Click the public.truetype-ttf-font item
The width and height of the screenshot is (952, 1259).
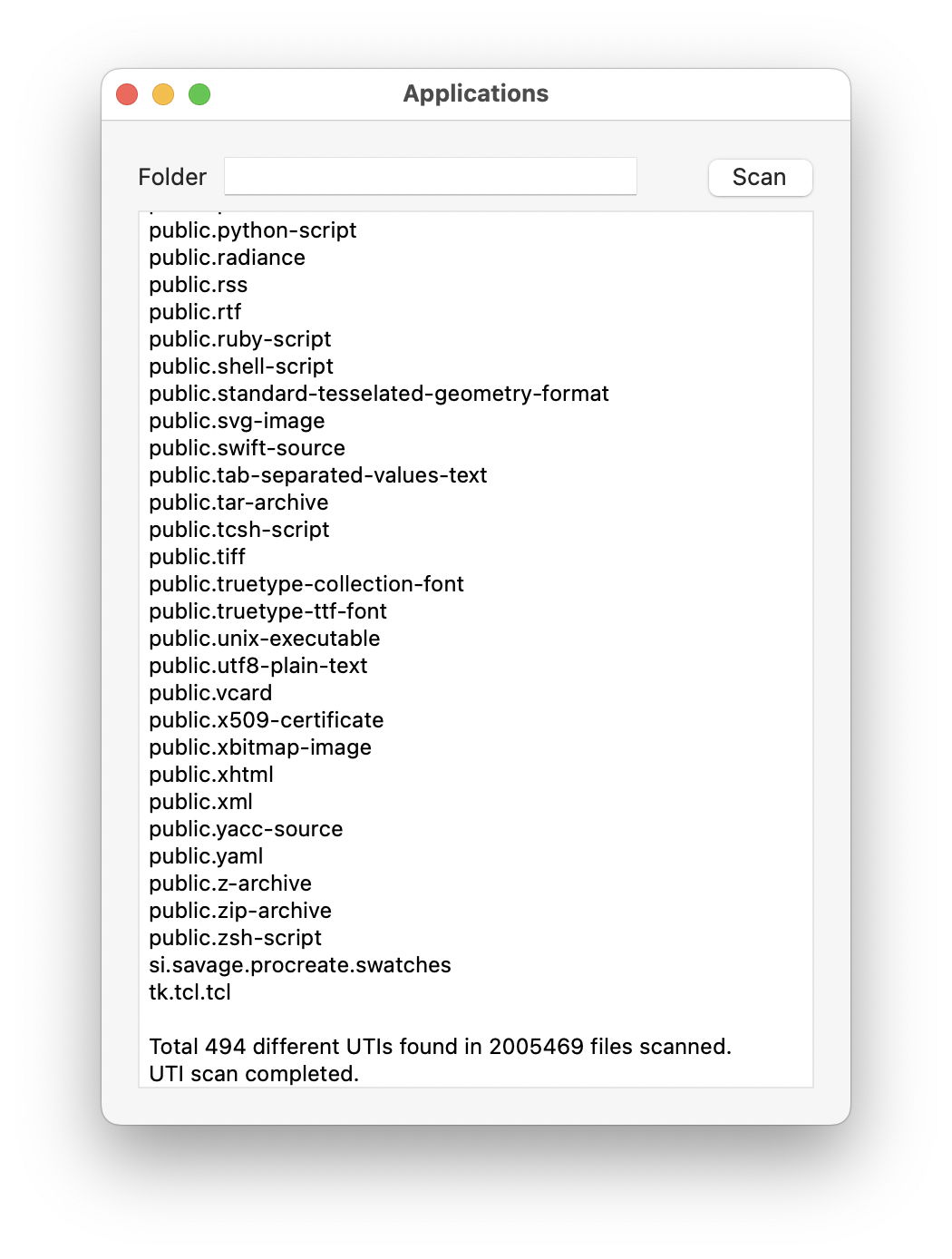pos(267,611)
